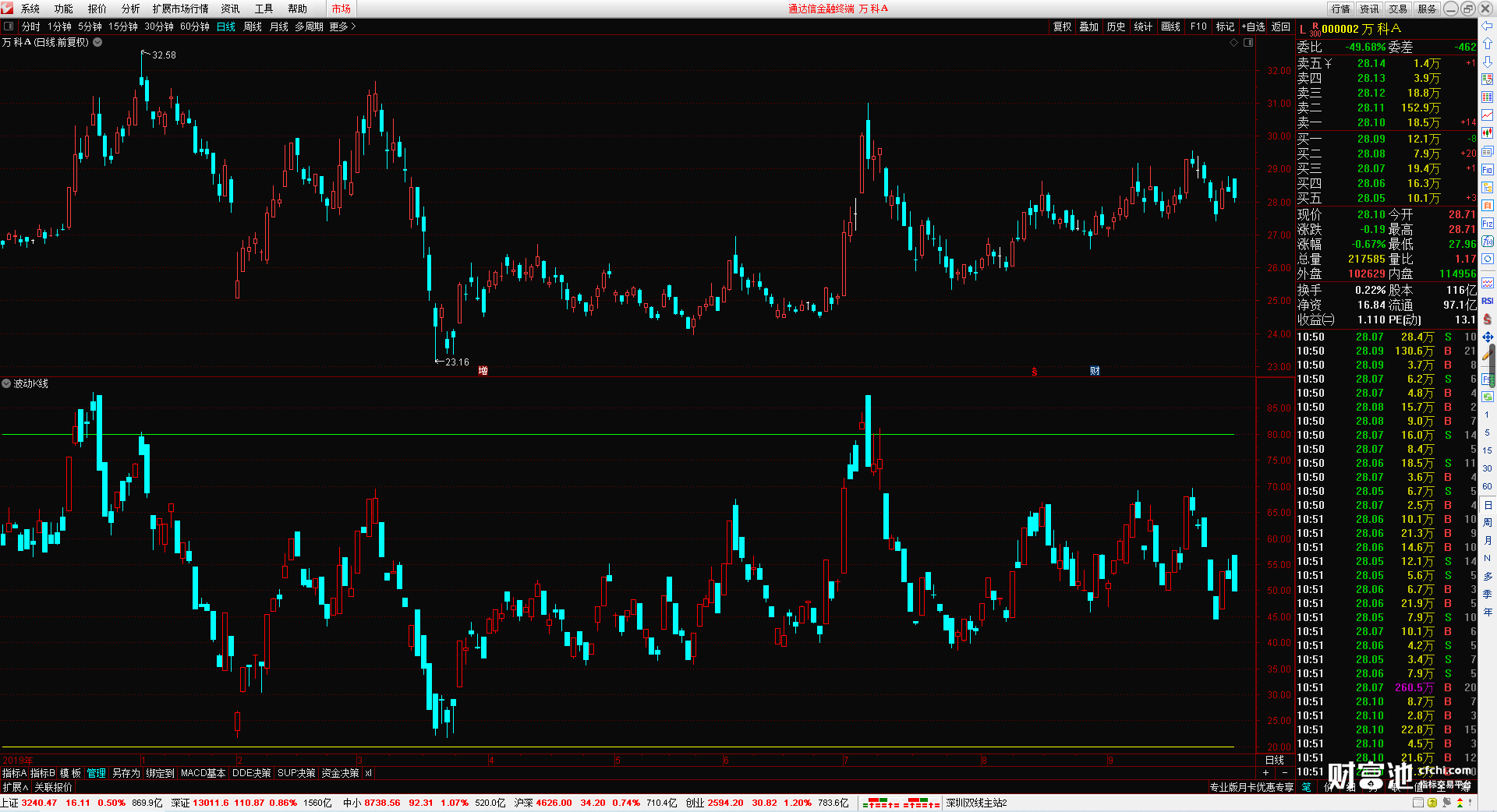
Task: Click the 返回 return button
Action: tap(1281, 26)
